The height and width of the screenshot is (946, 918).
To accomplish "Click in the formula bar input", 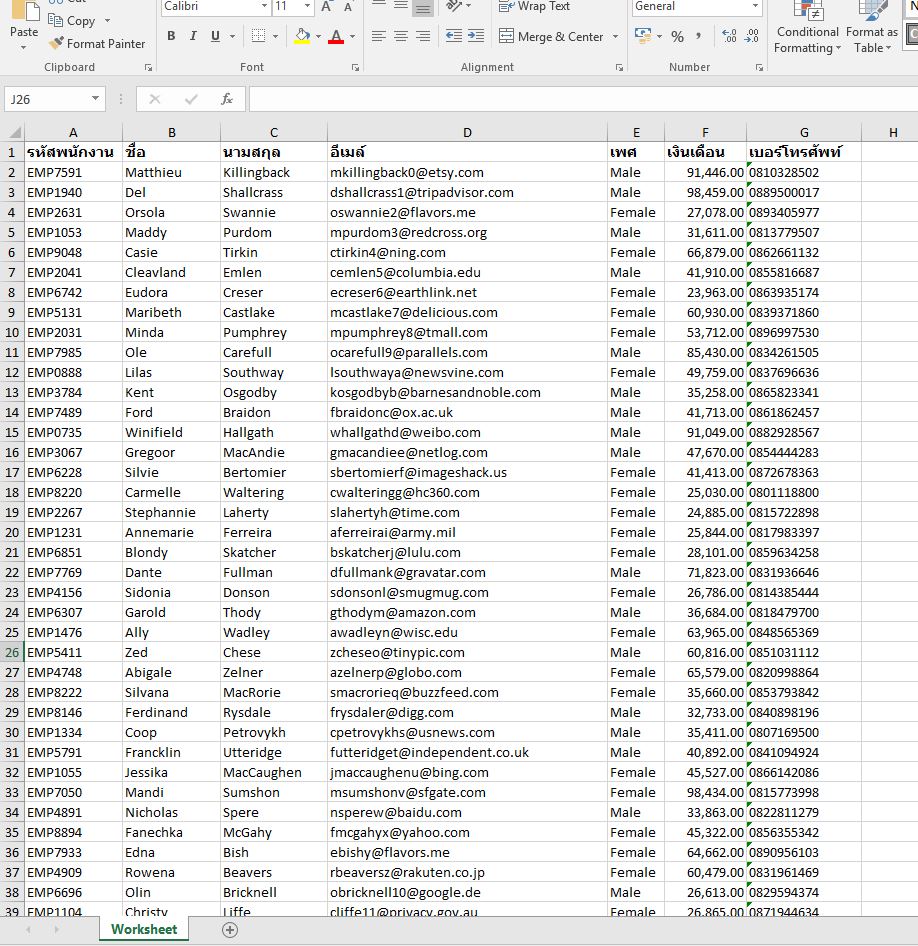I will click(x=583, y=99).
